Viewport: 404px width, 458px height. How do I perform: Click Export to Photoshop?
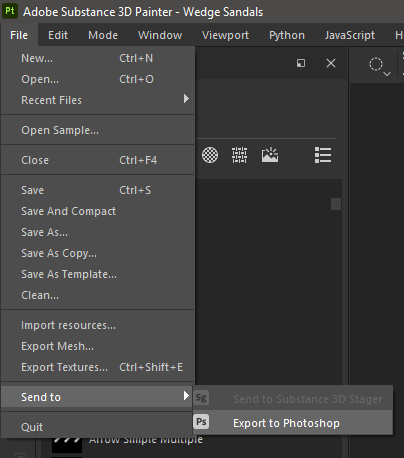tap(292, 422)
